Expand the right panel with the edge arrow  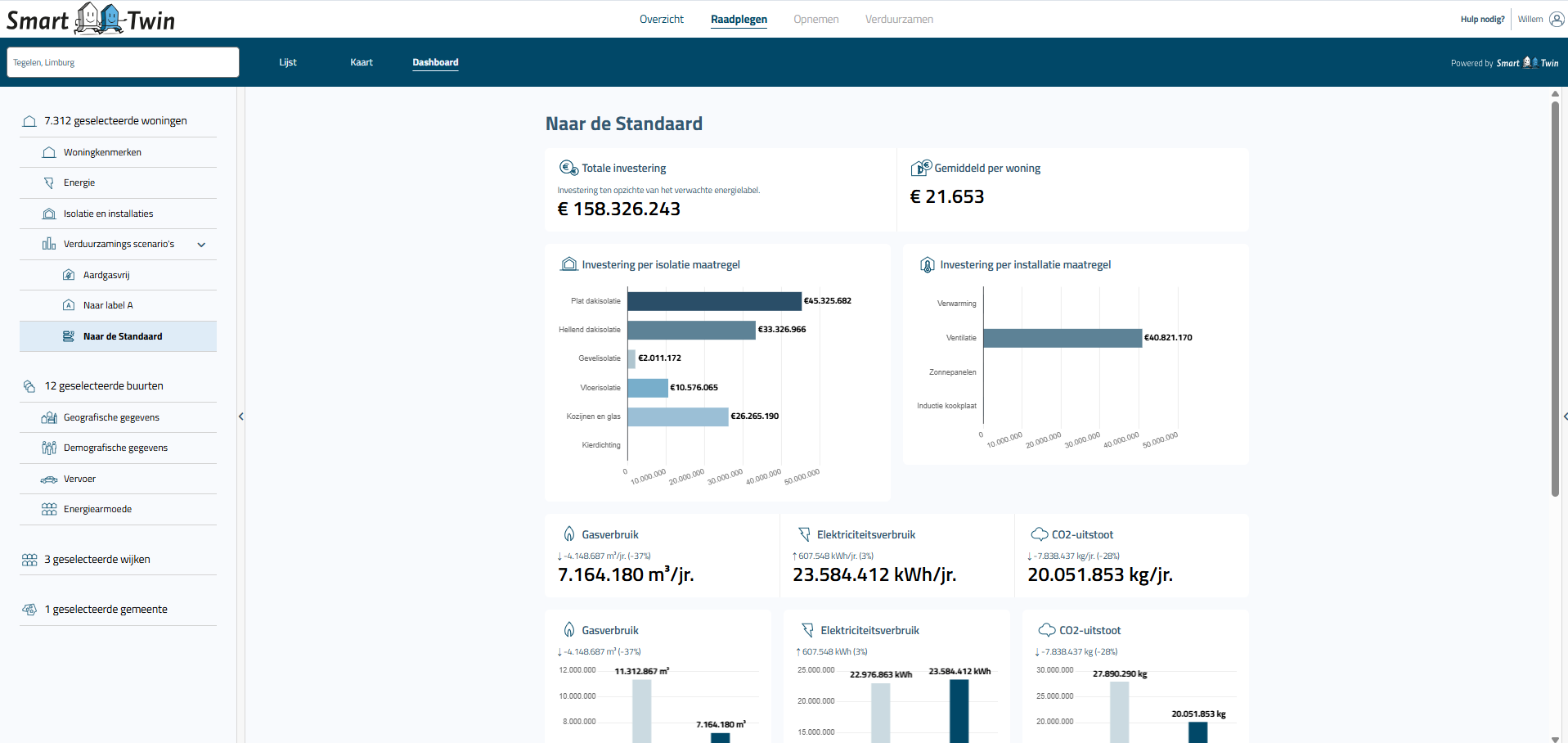[x=1564, y=417]
